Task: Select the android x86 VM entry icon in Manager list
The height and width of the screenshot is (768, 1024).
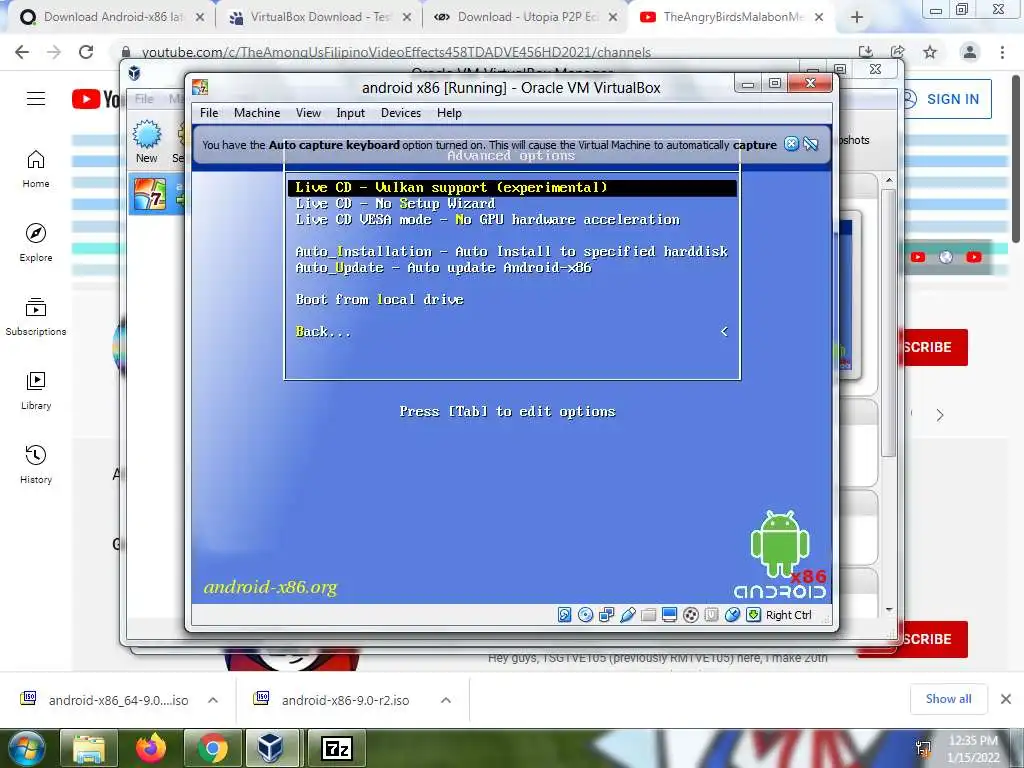Action: (x=150, y=194)
